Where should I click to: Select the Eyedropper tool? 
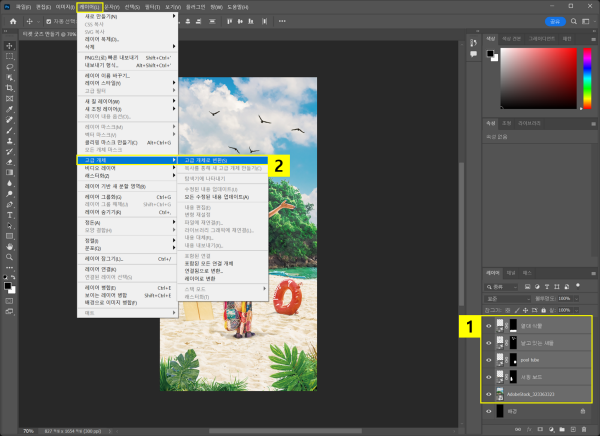point(10,109)
